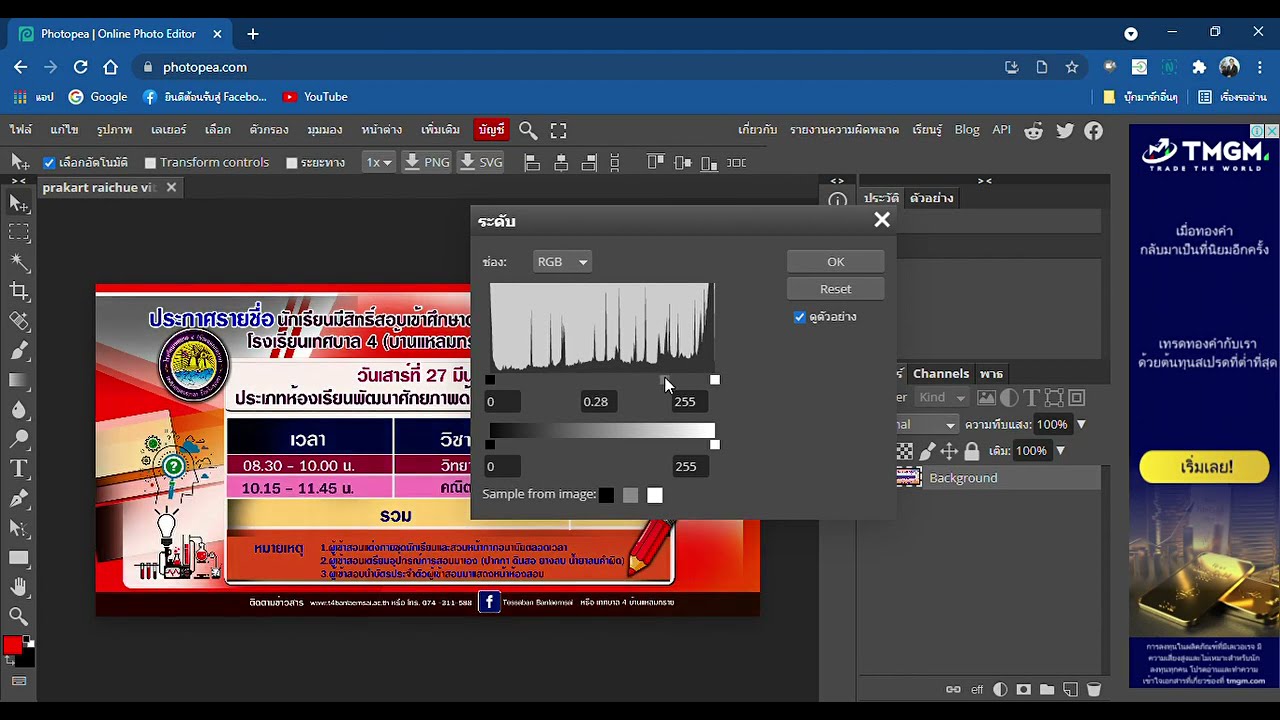Click the red บัญชี (Account) button
1280x720 pixels.
(x=491, y=130)
